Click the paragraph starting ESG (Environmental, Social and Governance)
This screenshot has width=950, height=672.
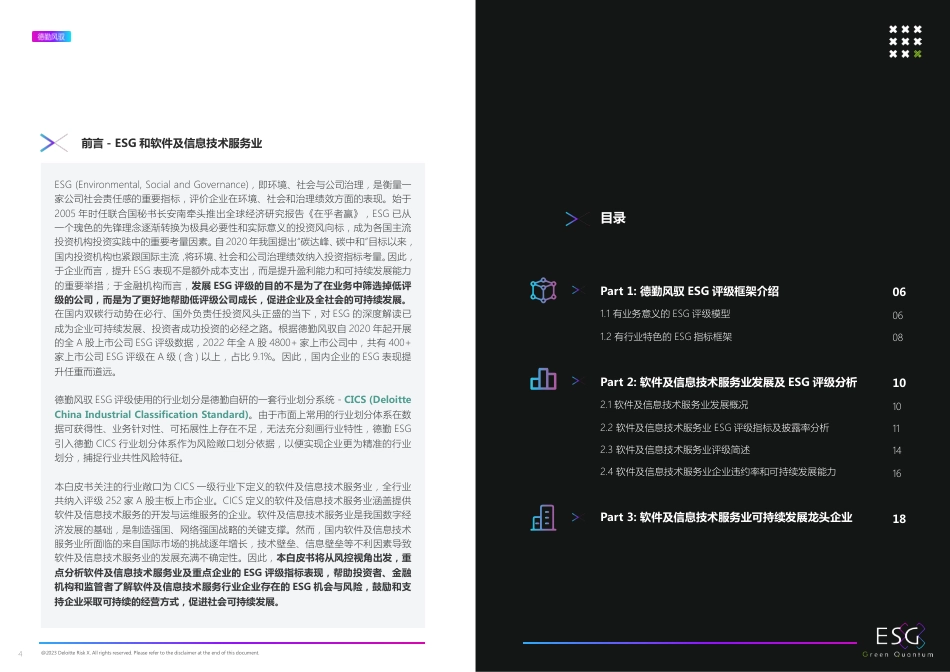[x=233, y=278]
